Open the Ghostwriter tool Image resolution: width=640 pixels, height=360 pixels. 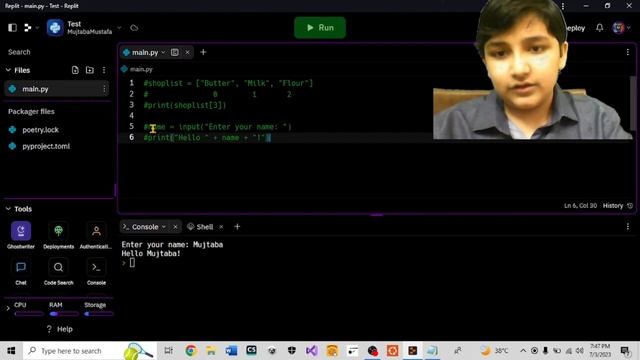(x=21, y=235)
